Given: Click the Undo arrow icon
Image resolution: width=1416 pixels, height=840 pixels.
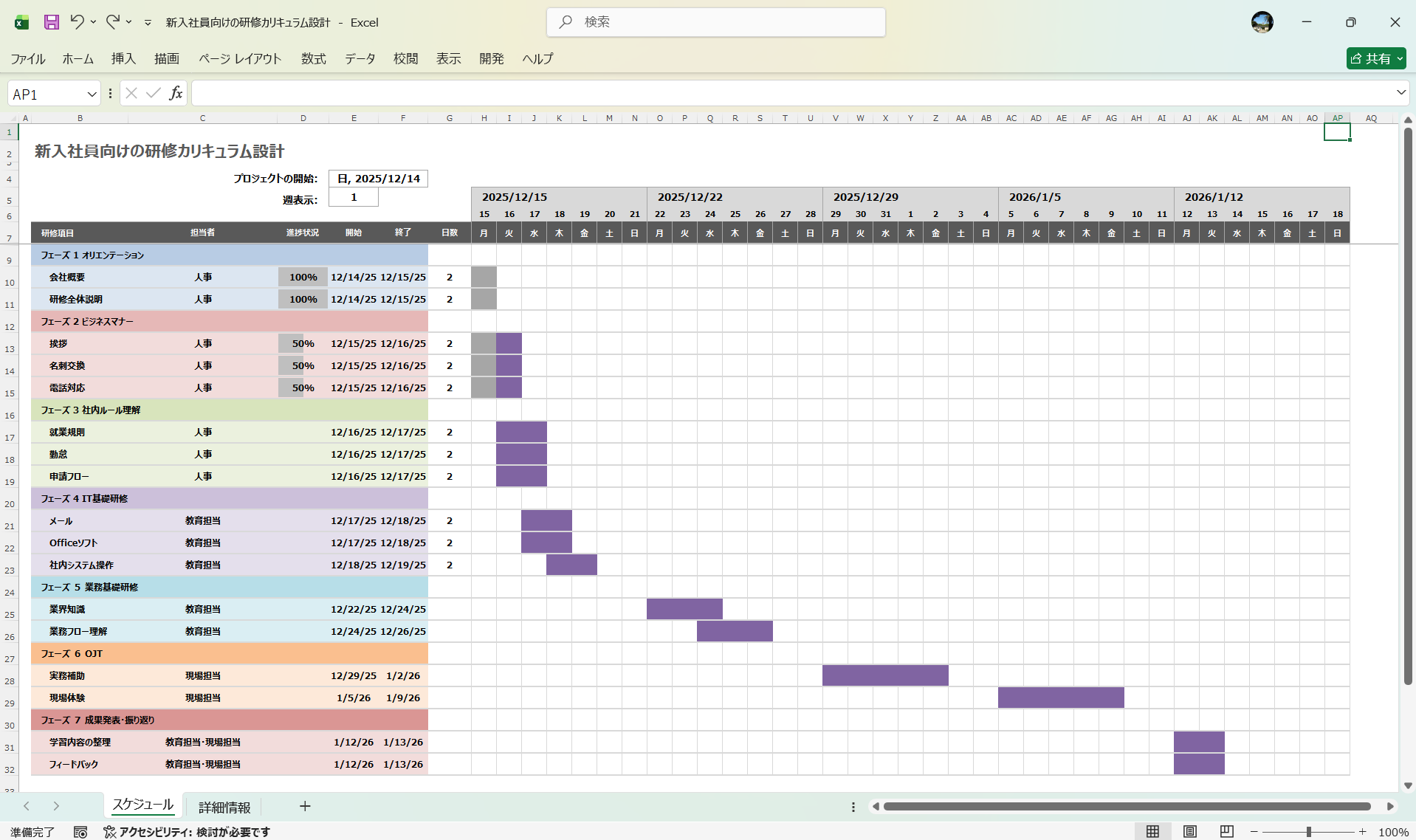Looking at the screenshot, I should point(77,22).
